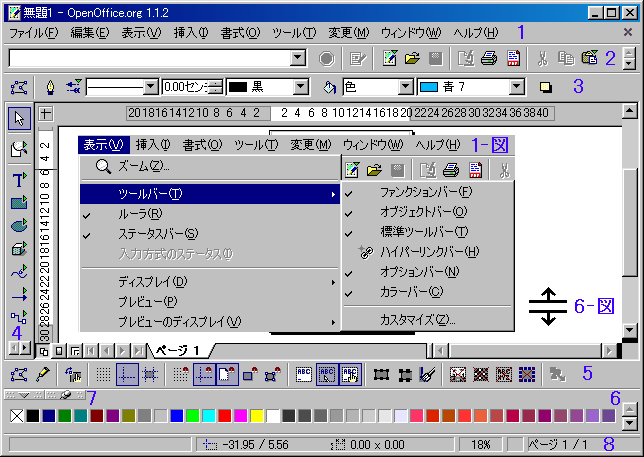Click the horizontal scrollbar right arrow
Viewport: 644px width, 457px height.
pos(609,351)
